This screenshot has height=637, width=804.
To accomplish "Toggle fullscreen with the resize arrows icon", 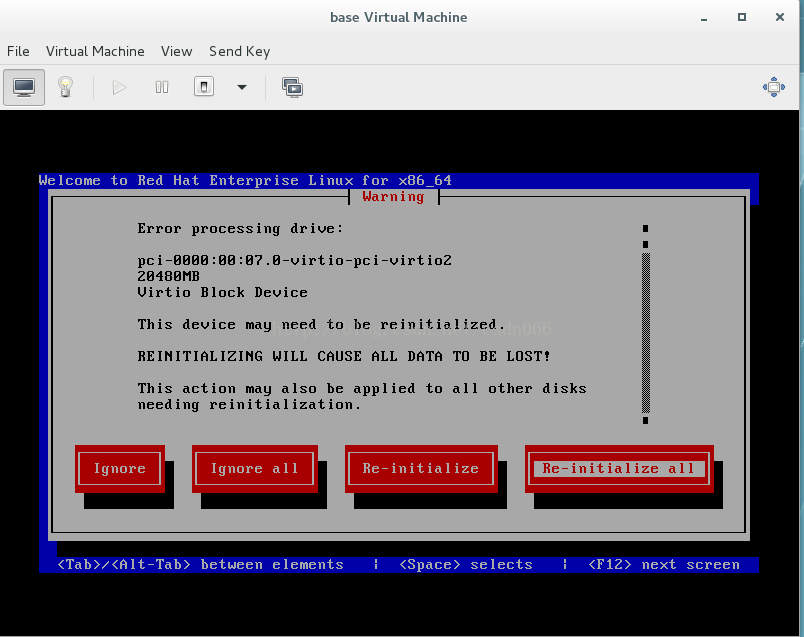I will point(774,87).
